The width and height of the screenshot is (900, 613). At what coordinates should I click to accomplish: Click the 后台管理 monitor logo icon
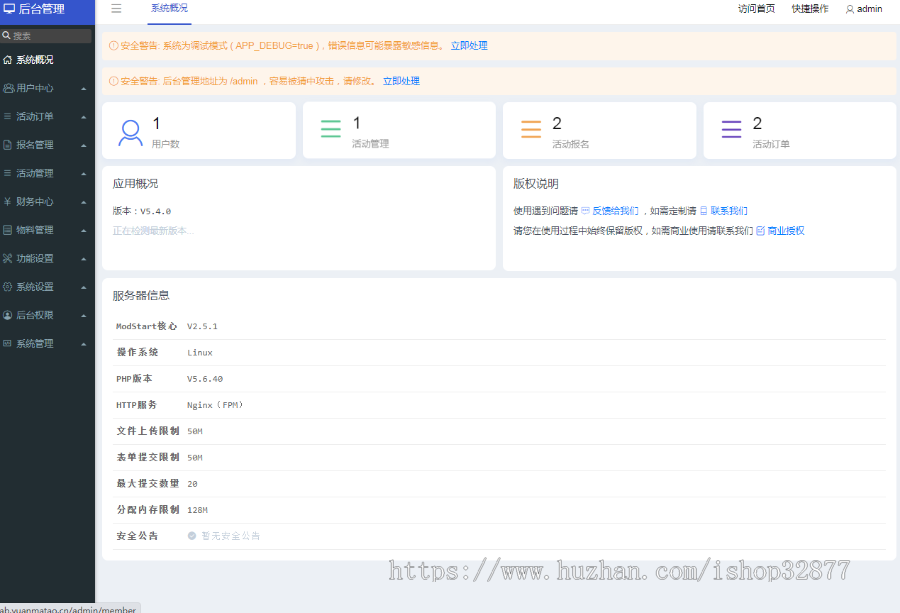[x=9, y=9]
